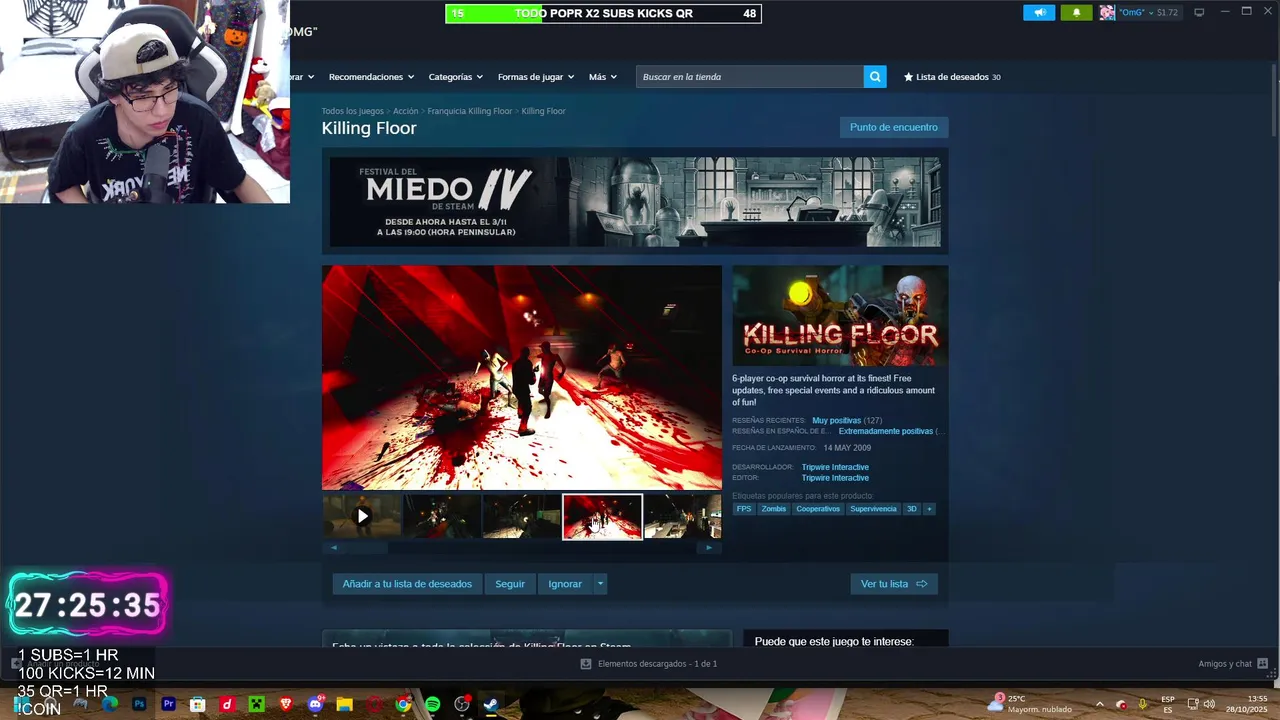Open Chrome from taskbar
Screen dimensions: 1280x720
click(403, 704)
